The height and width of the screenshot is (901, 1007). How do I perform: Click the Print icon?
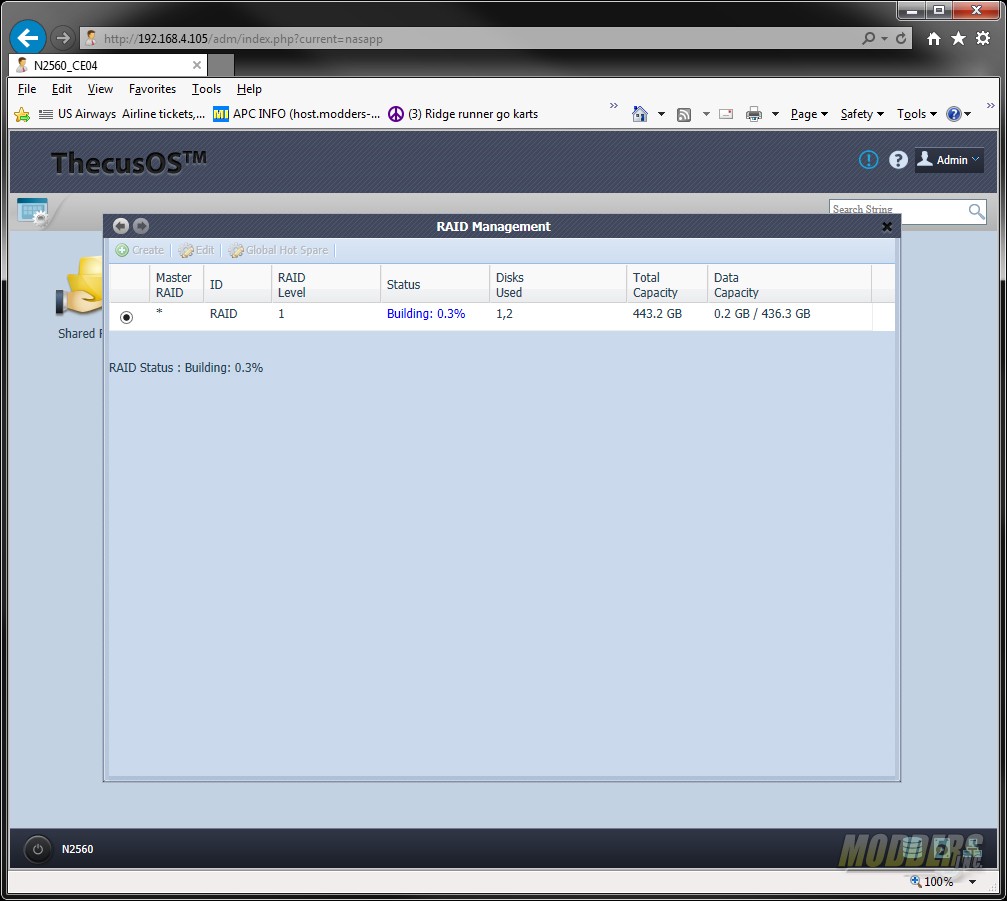point(753,114)
